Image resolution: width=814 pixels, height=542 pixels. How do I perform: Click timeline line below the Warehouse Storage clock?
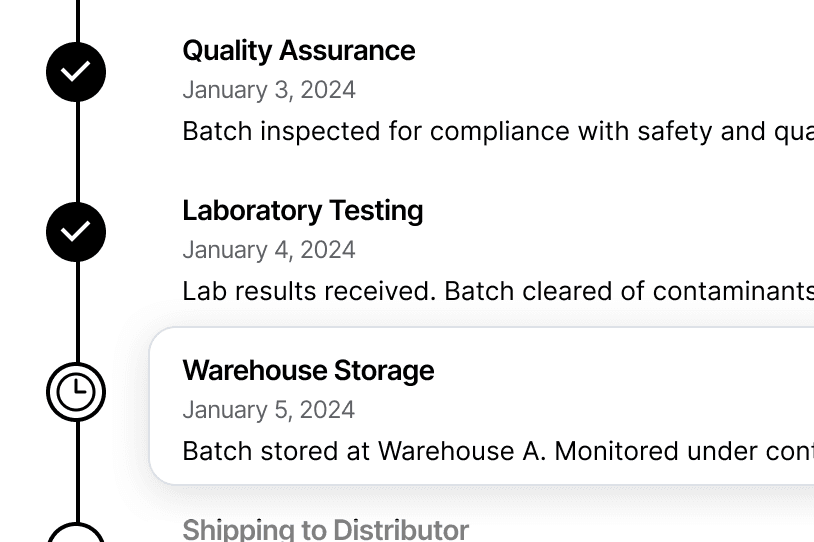78,468
